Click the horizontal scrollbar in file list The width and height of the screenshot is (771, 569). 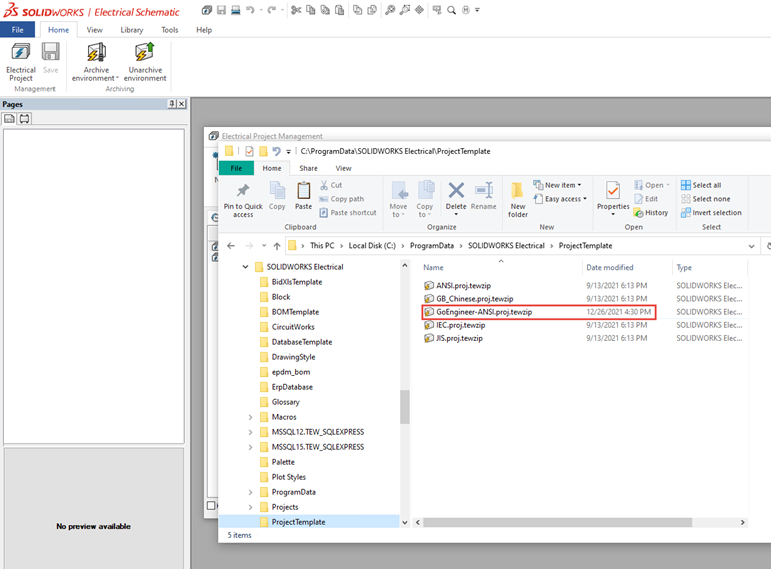pos(558,522)
